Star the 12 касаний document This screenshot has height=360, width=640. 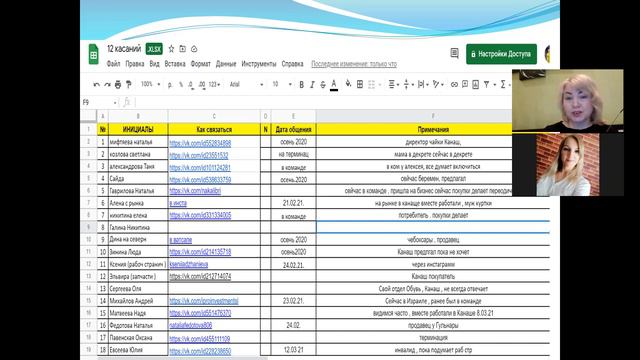pyautogui.click(x=171, y=49)
